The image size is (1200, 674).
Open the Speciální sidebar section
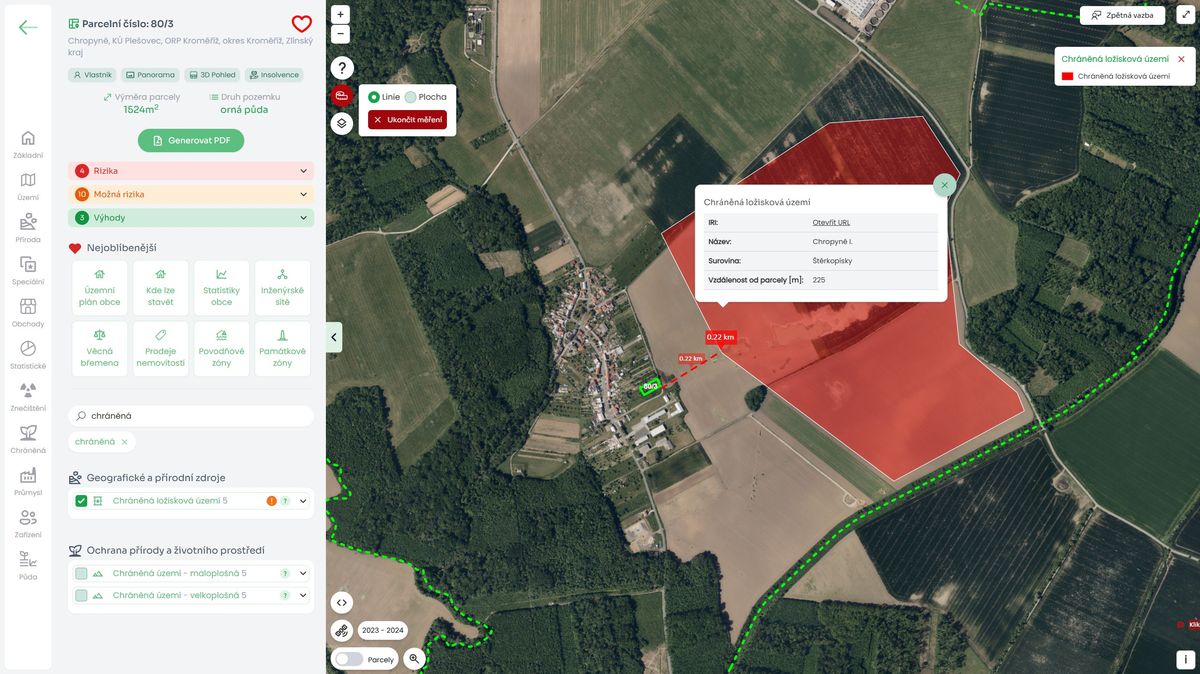pos(28,271)
